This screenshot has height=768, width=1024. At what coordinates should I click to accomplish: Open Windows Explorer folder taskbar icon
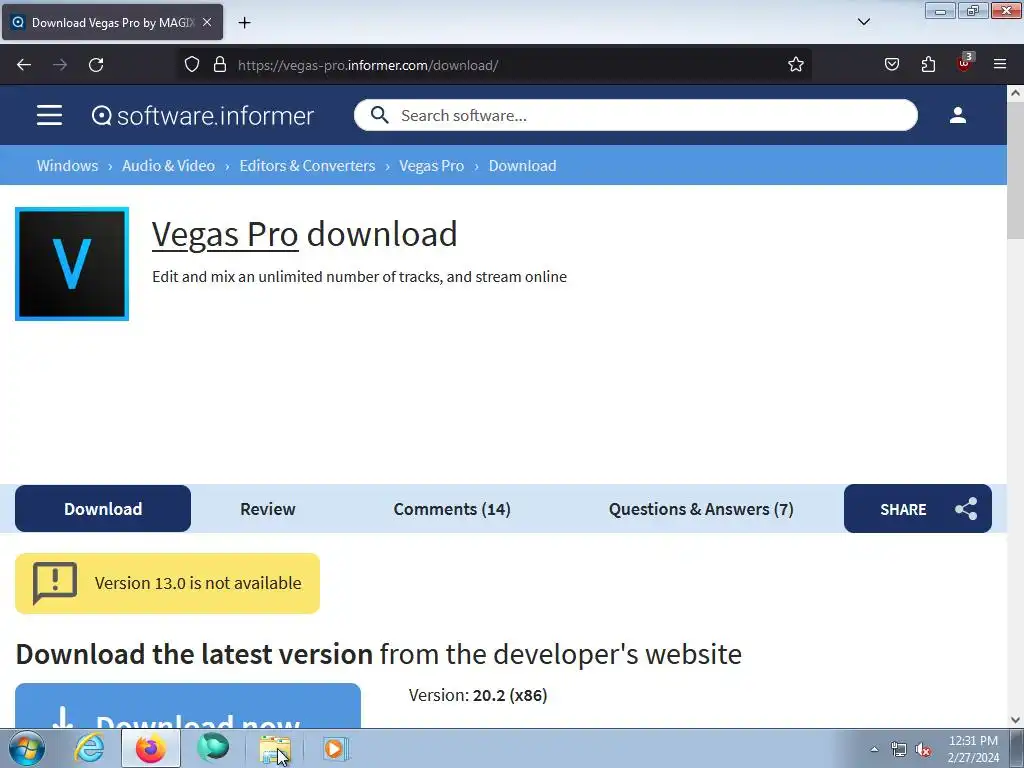coord(275,748)
